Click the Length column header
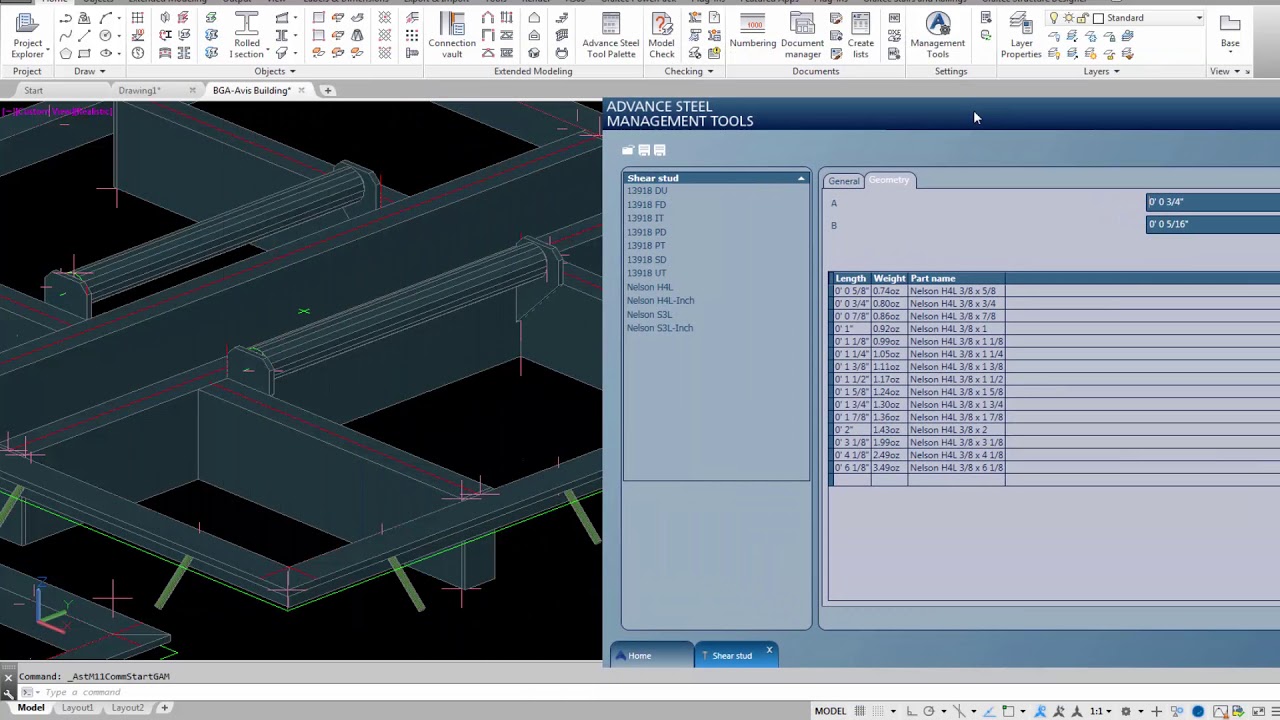This screenshot has height=720, width=1280. click(850, 278)
